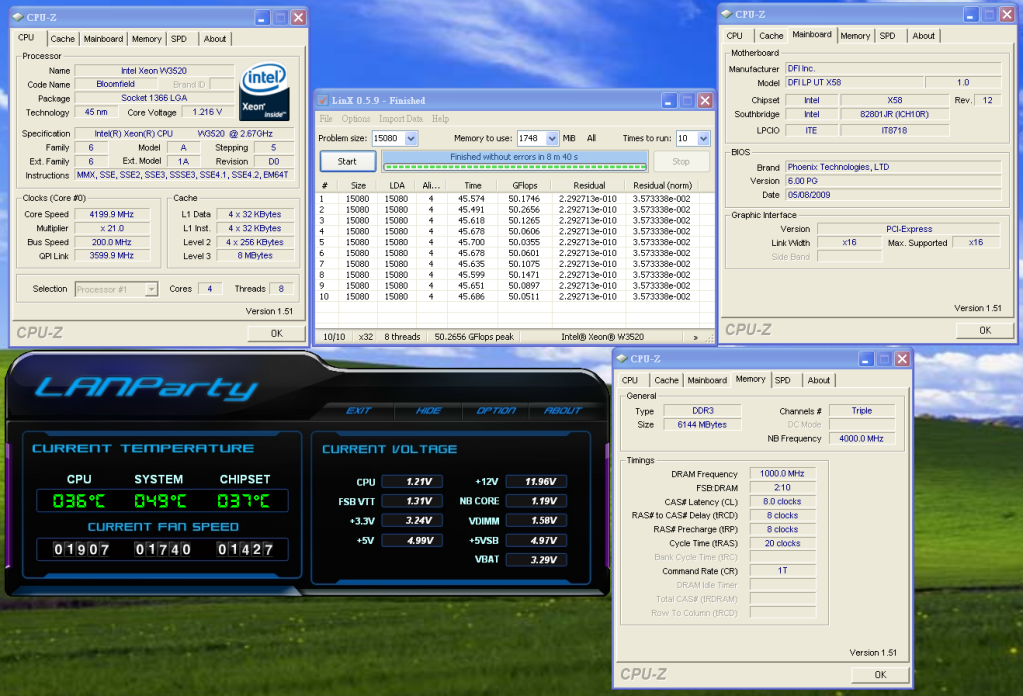Open OPTION in the LANParty monitor
Image resolution: width=1023 pixels, height=696 pixels.
pyautogui.click(x=496, y=410)
